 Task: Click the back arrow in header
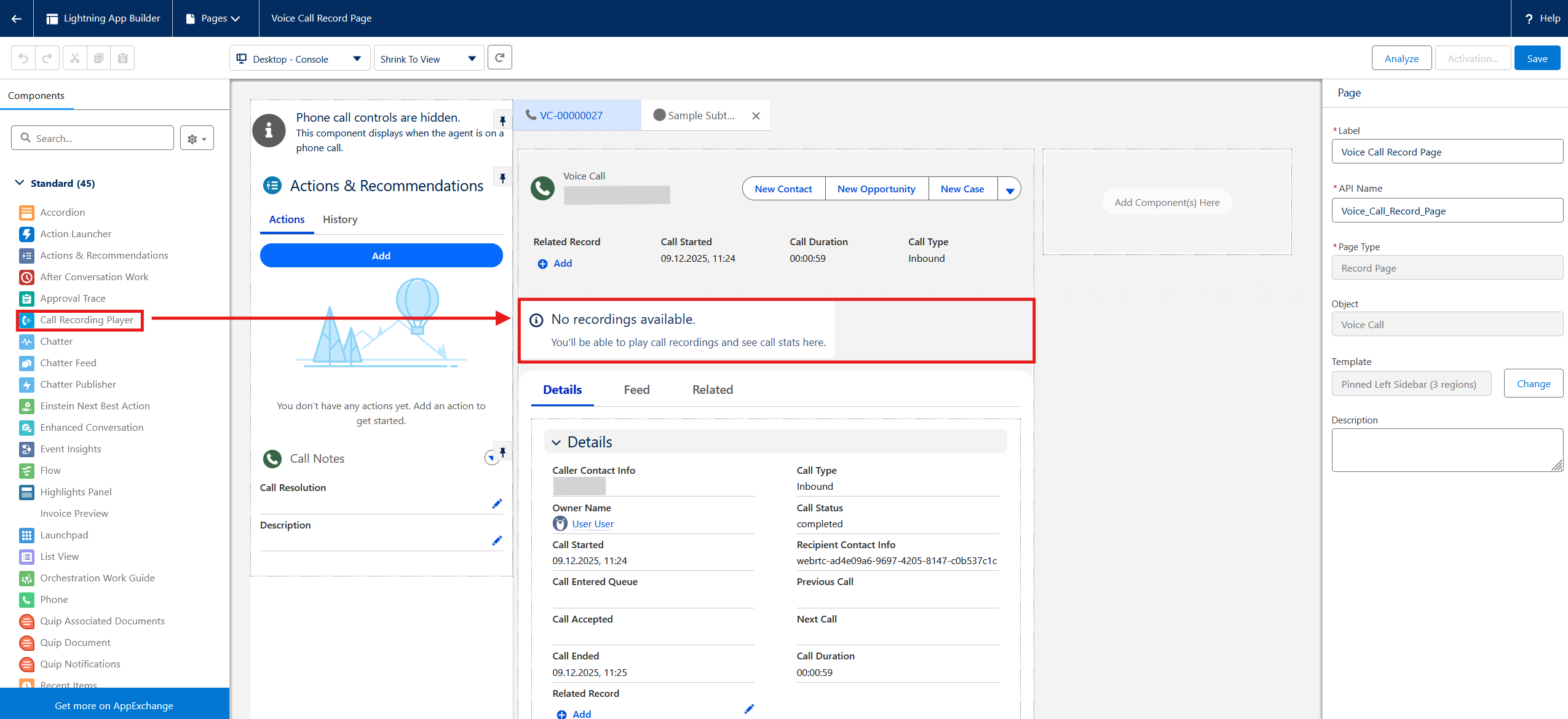point(17,18)
